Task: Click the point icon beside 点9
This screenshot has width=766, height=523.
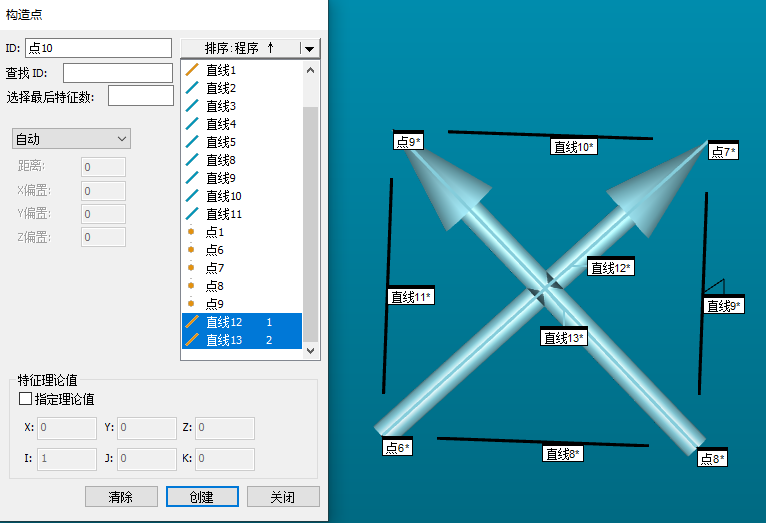Action: coord(191,304)
